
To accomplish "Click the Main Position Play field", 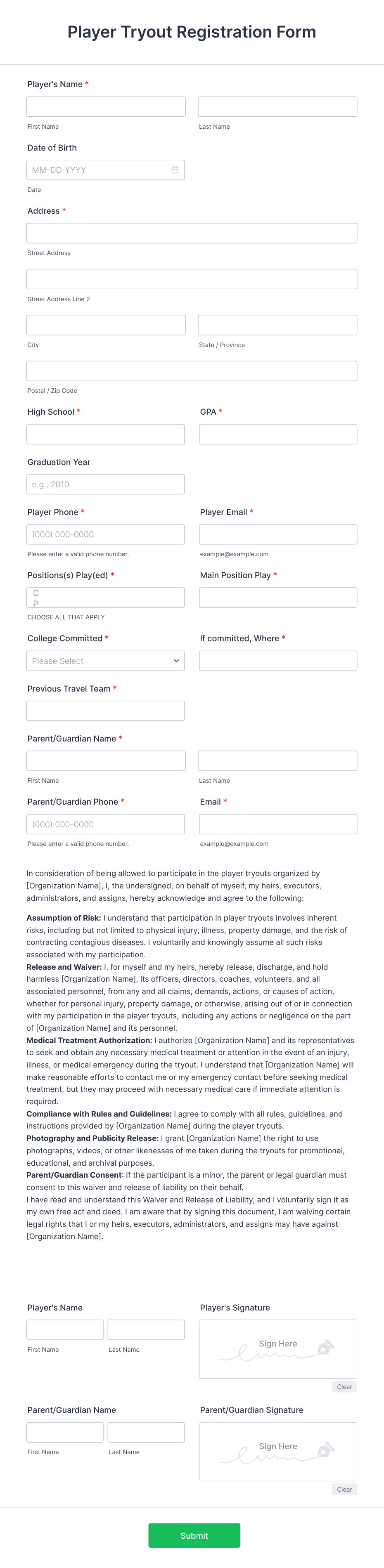I will (x=277, y=597).
